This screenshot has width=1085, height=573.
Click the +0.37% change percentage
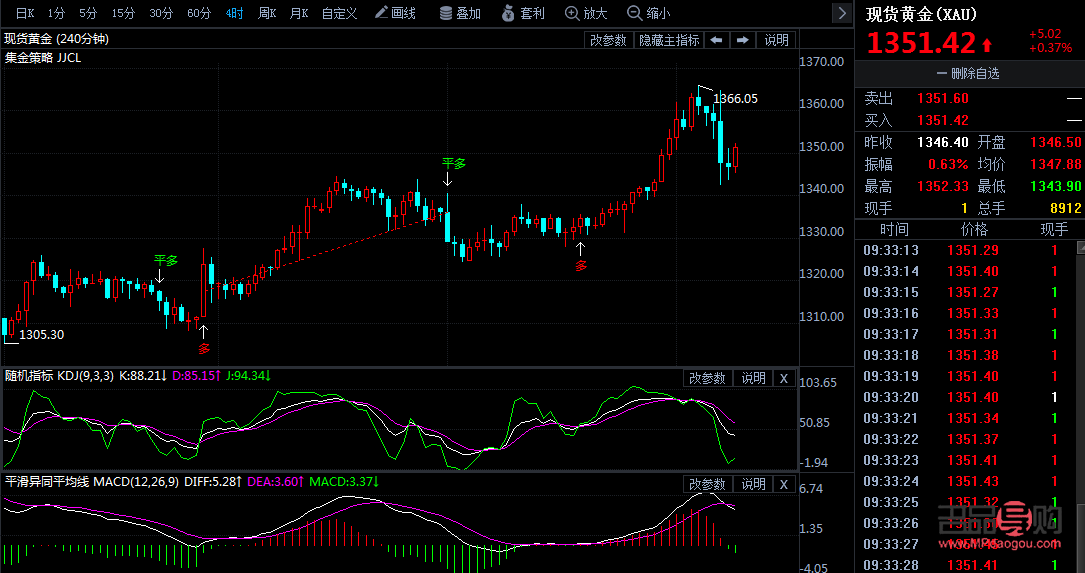pos(1050,48)
